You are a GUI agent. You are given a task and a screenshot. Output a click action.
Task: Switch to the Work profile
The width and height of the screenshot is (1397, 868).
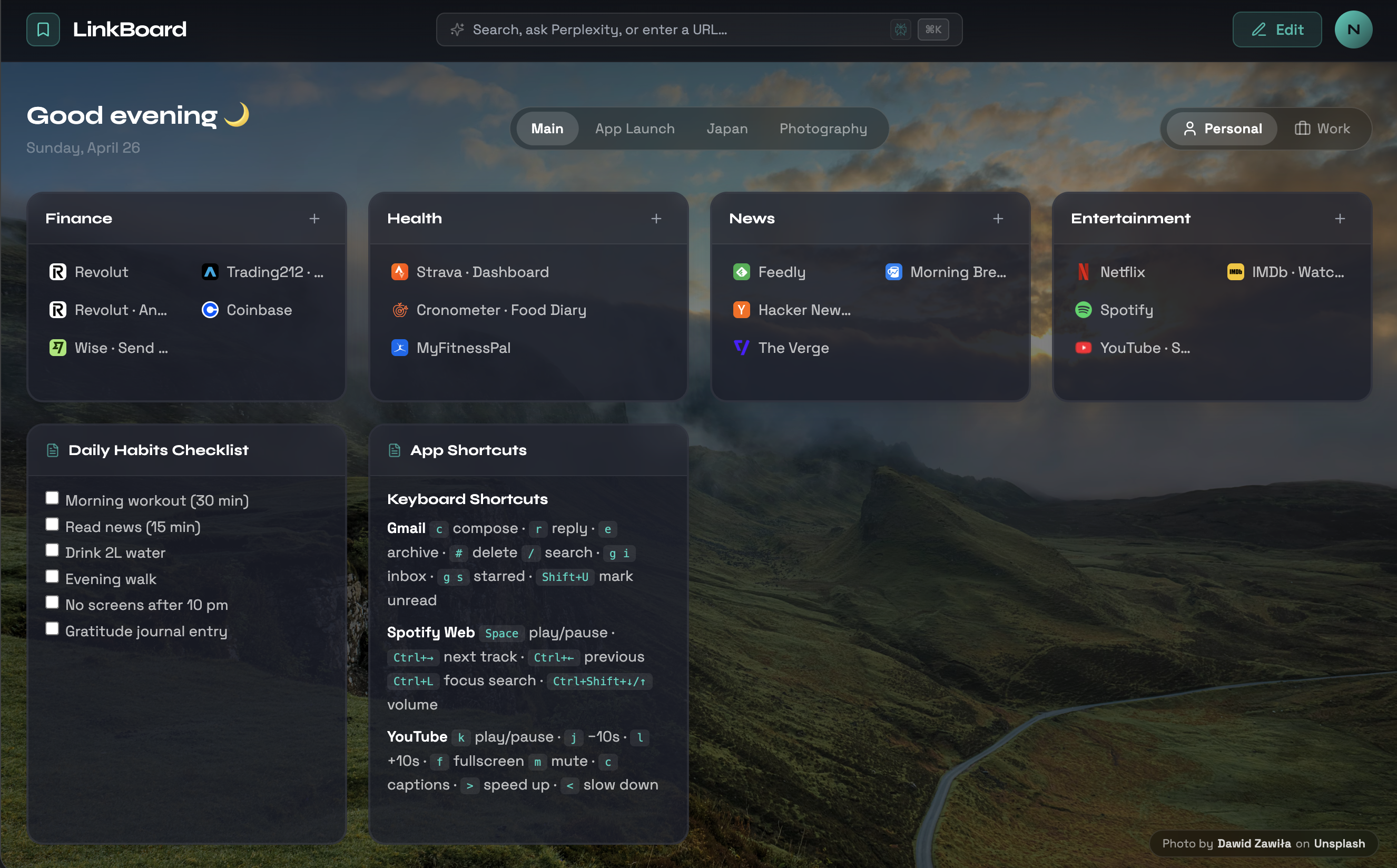[1322, 129]
